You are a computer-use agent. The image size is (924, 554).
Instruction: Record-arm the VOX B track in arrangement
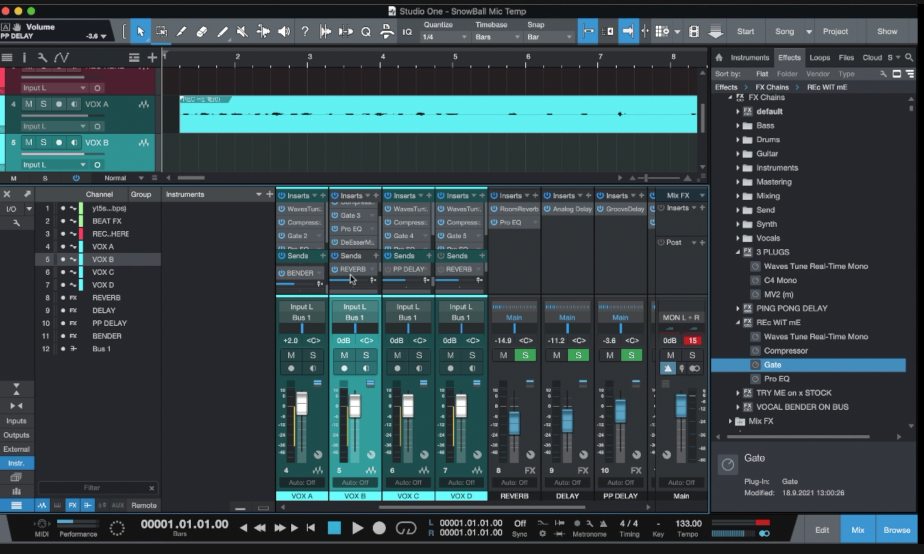58,142
